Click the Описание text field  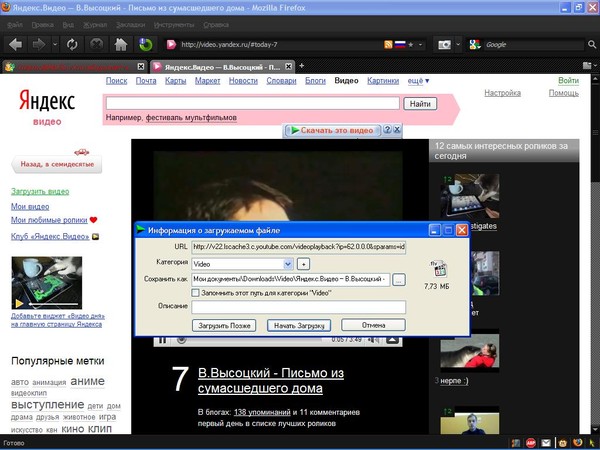[297, 306]
